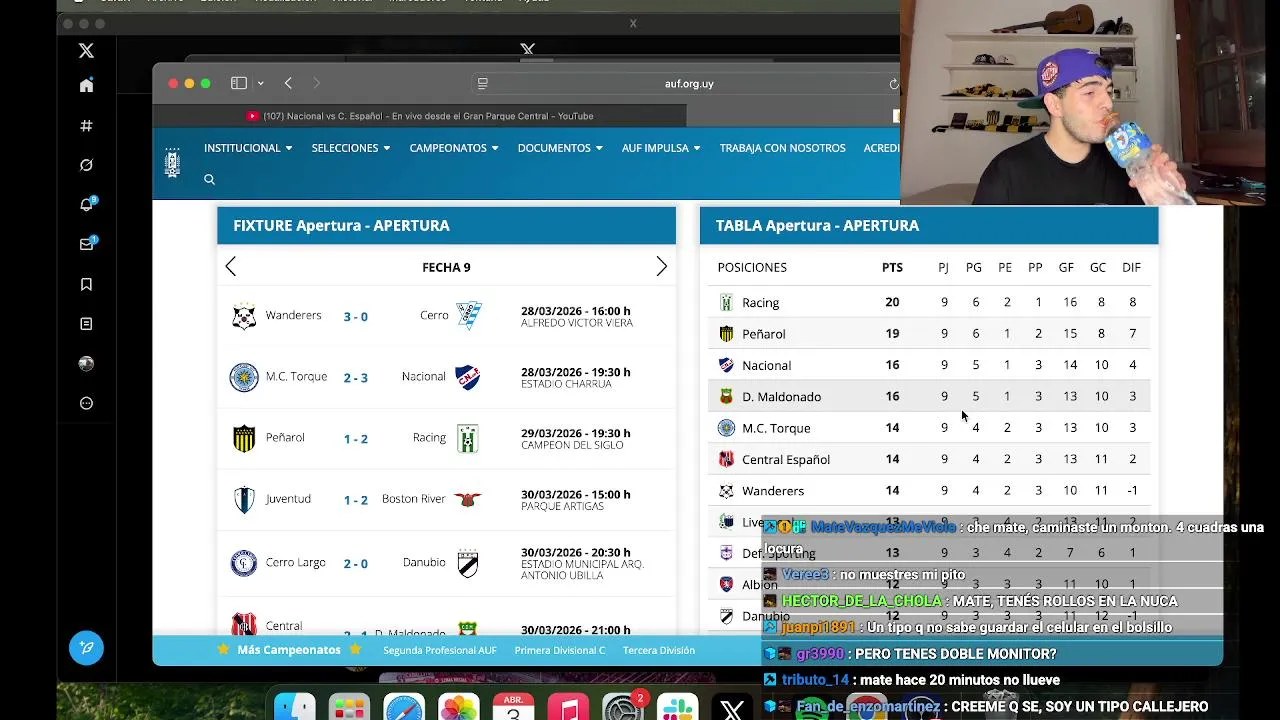Open Safari from the Dock
The height and width of the screenshot is (720, 1280).
[x=404, y=707]
